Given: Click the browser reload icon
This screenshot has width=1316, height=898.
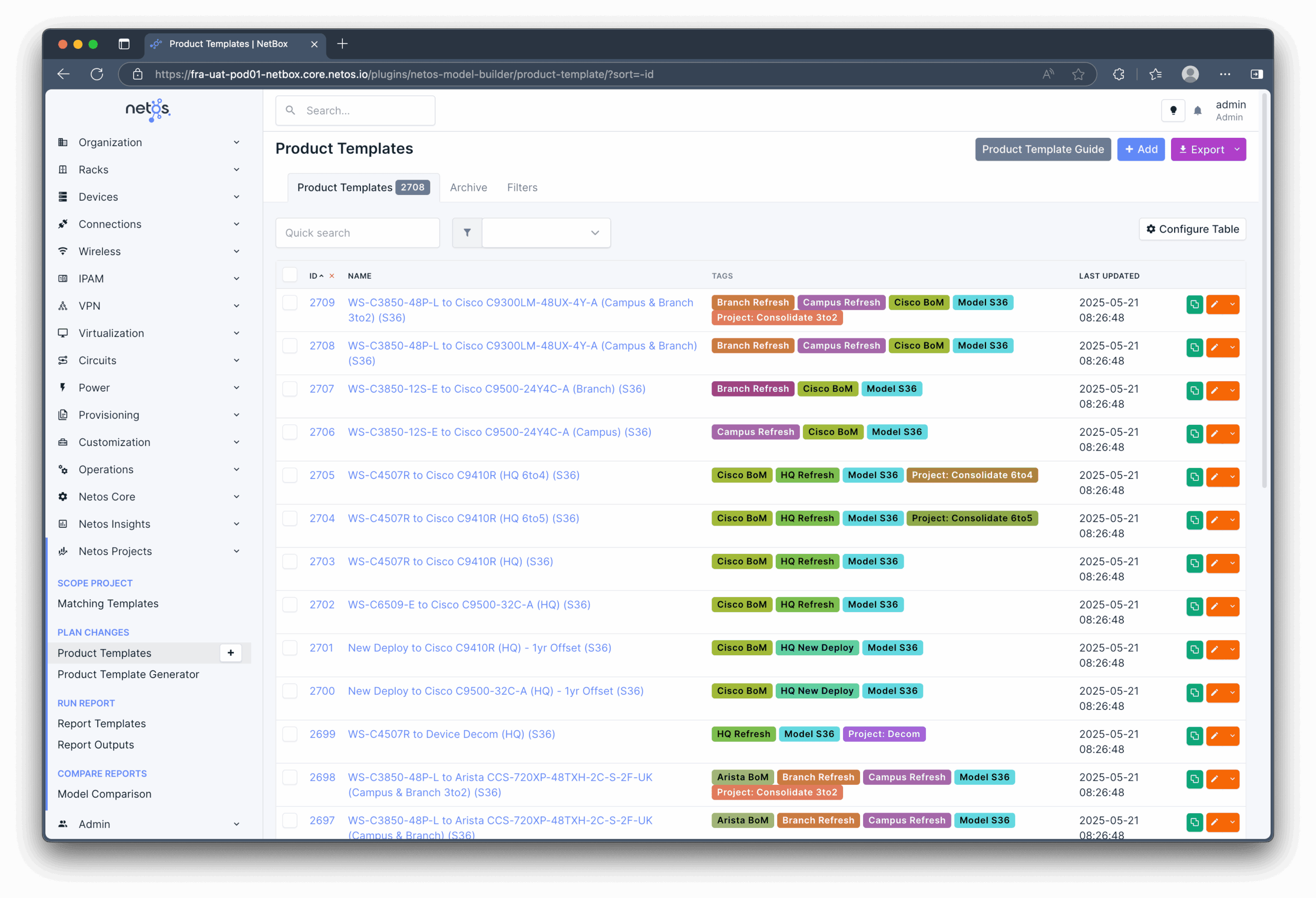Looking at the screenshot, I should click(97, 74).
